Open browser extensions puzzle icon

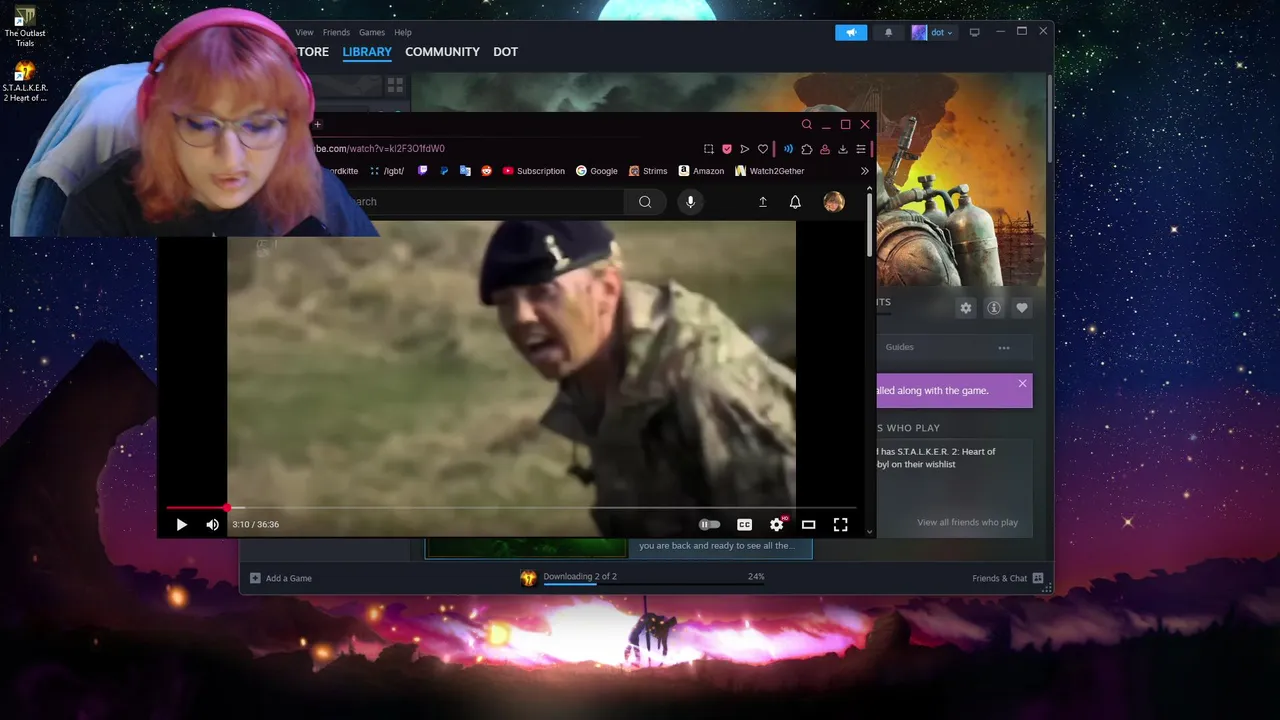tap(806, 149)
